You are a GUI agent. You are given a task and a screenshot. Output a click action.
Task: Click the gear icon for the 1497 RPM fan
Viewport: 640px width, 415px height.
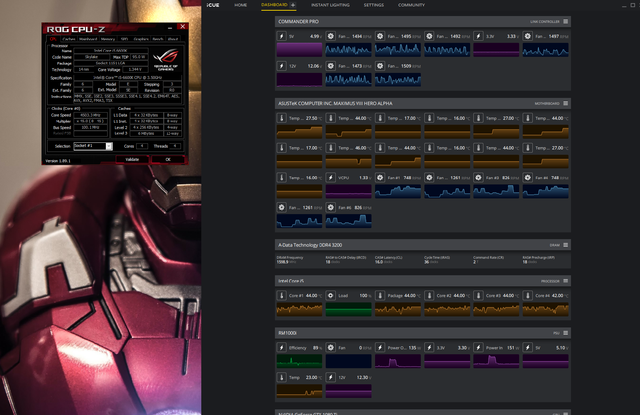[x=527, y=36]
